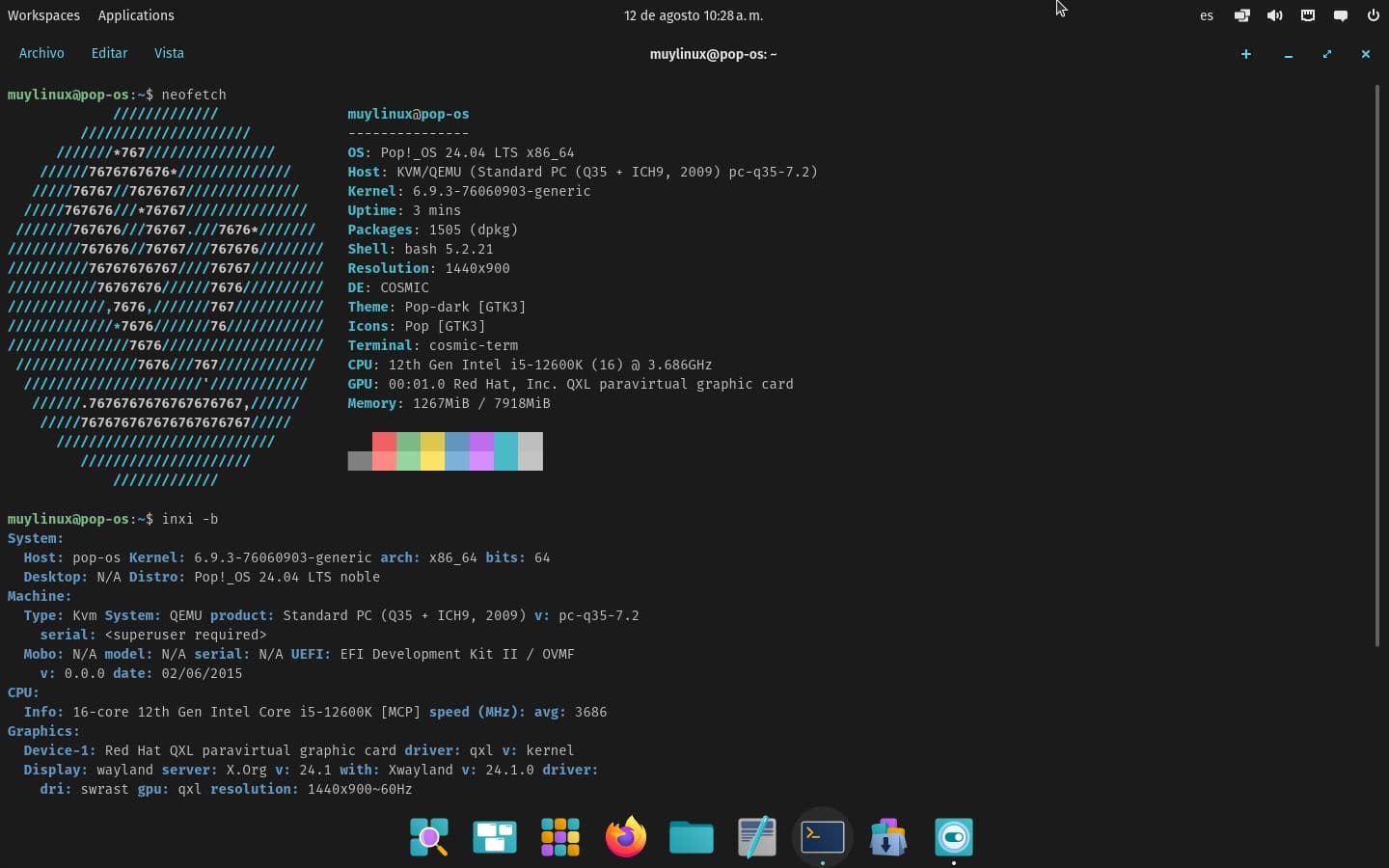The image size is (1389, 868).
Task: Click the terminal icon in dock
Action: point(823,837)
